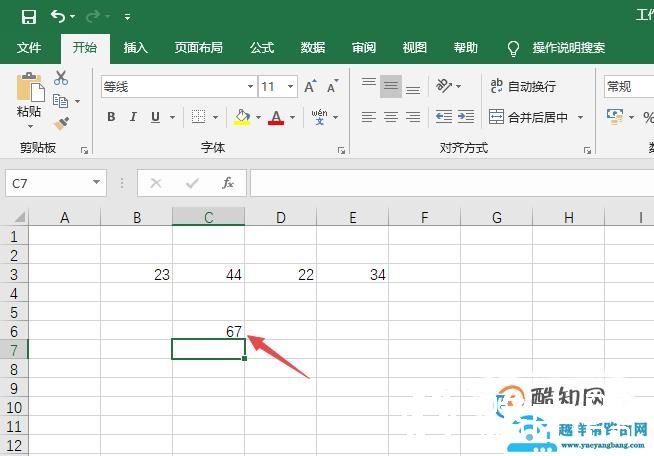Click the Undo arrow icon

(x=58, y=17)
